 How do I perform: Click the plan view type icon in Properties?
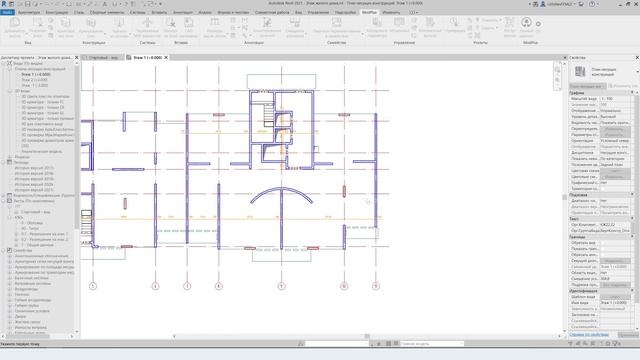(x=580, y=72)
